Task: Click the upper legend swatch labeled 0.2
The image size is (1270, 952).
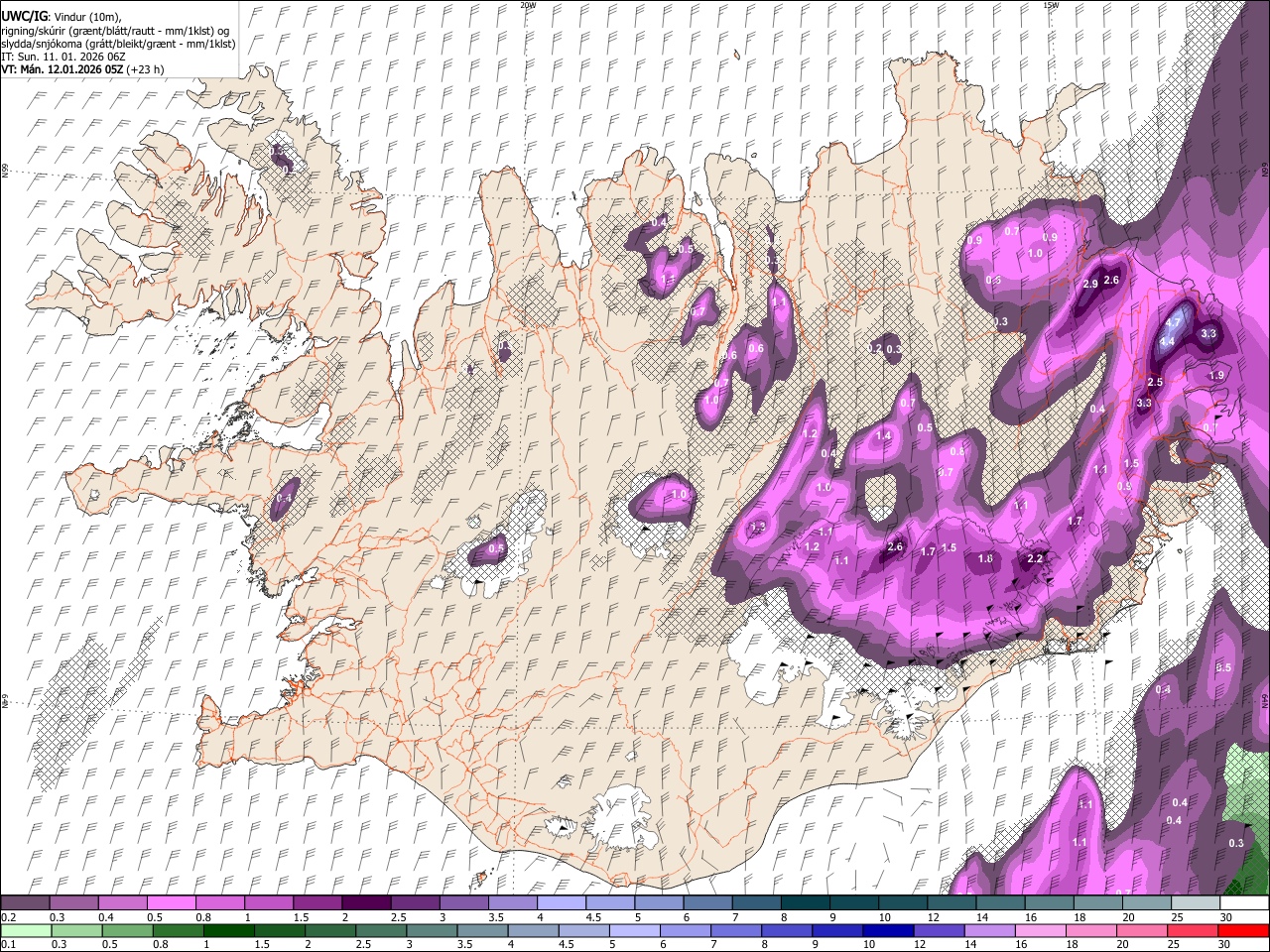Action: pyautogui.click(x=25, y=903)
